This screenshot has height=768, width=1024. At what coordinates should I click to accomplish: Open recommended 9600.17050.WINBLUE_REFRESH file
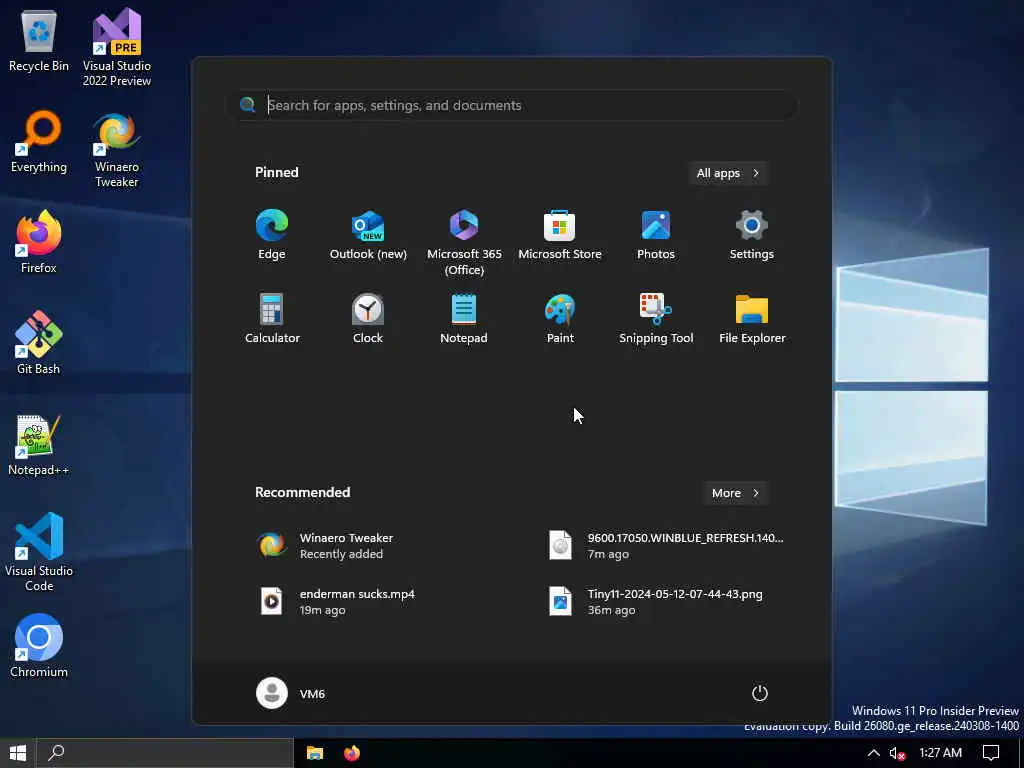coord(667,545)
